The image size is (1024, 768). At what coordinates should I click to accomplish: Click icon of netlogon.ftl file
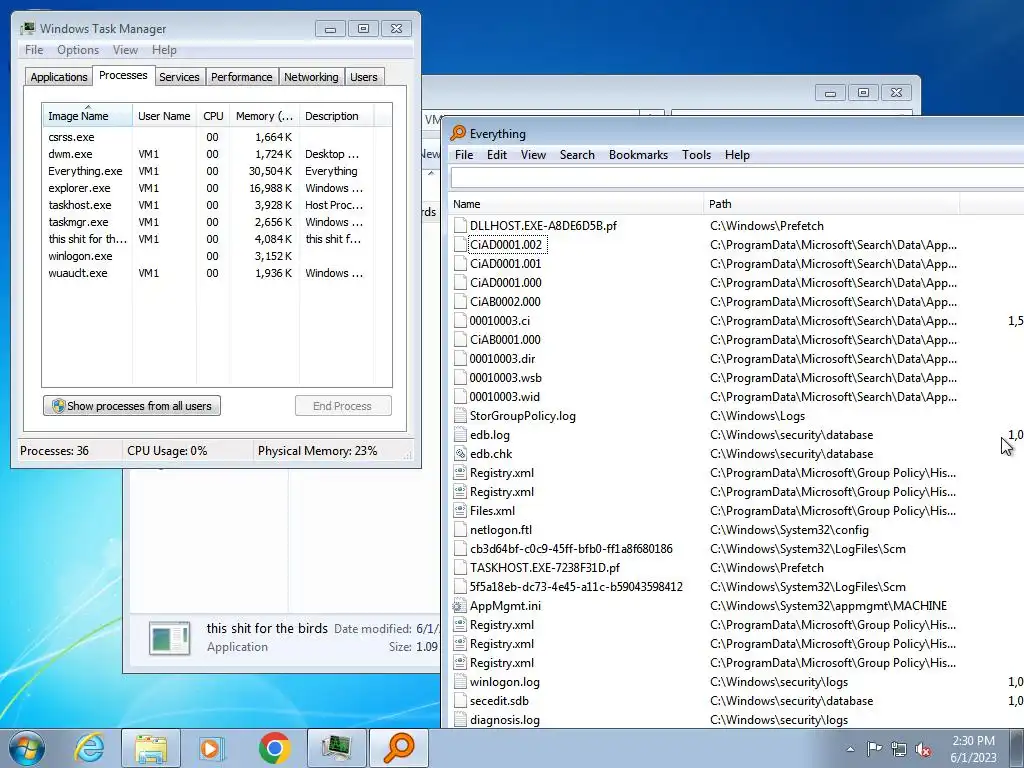tap(460, 530)
